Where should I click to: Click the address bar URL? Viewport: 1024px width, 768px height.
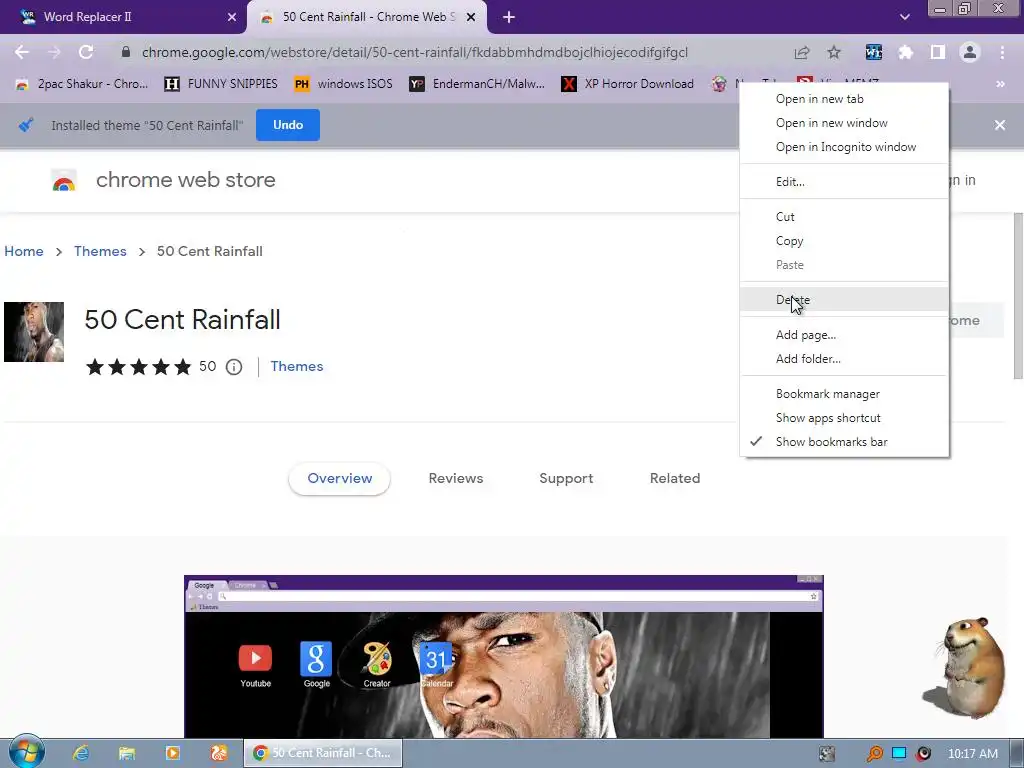point(415,52)
